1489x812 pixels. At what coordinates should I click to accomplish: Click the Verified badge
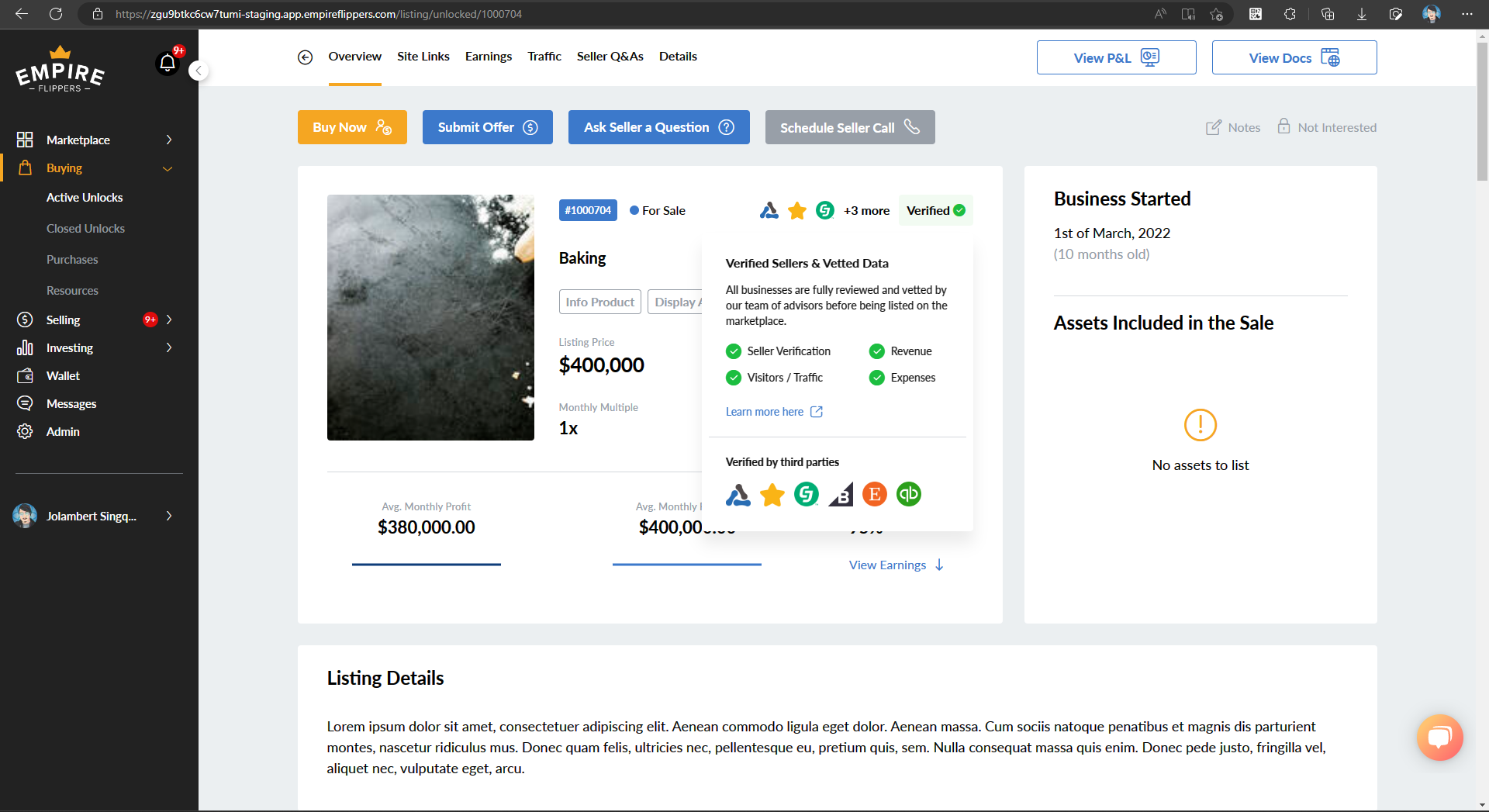[935, 210]
